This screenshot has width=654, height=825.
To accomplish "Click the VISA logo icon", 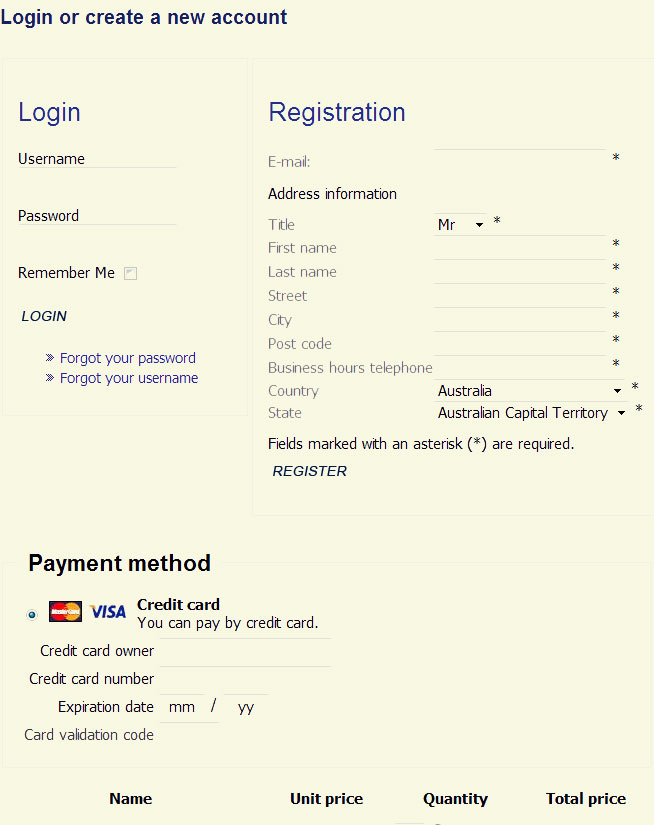I will 108,612.
